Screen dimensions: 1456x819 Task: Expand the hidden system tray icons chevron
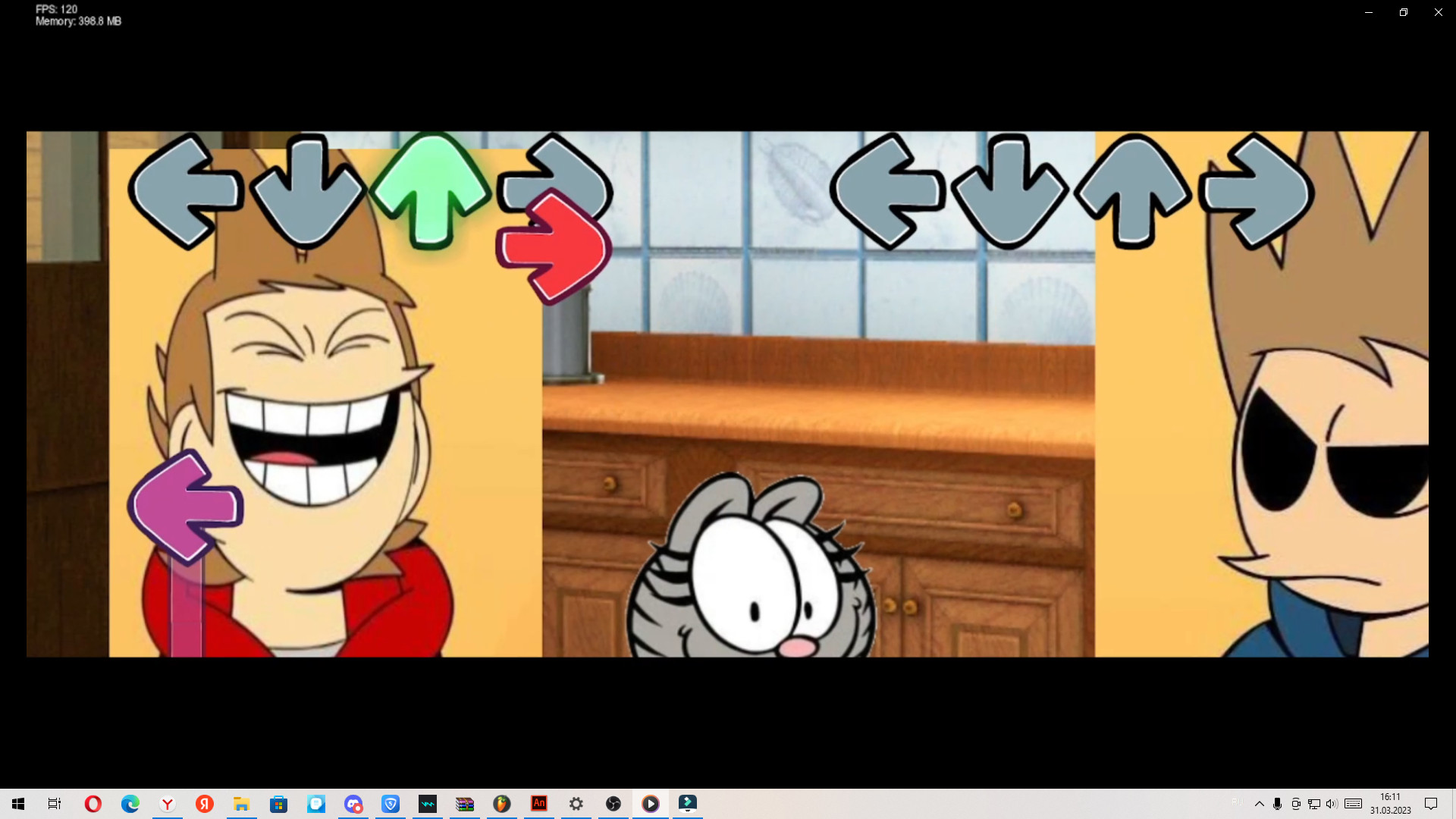click(x=1260, y=804)
